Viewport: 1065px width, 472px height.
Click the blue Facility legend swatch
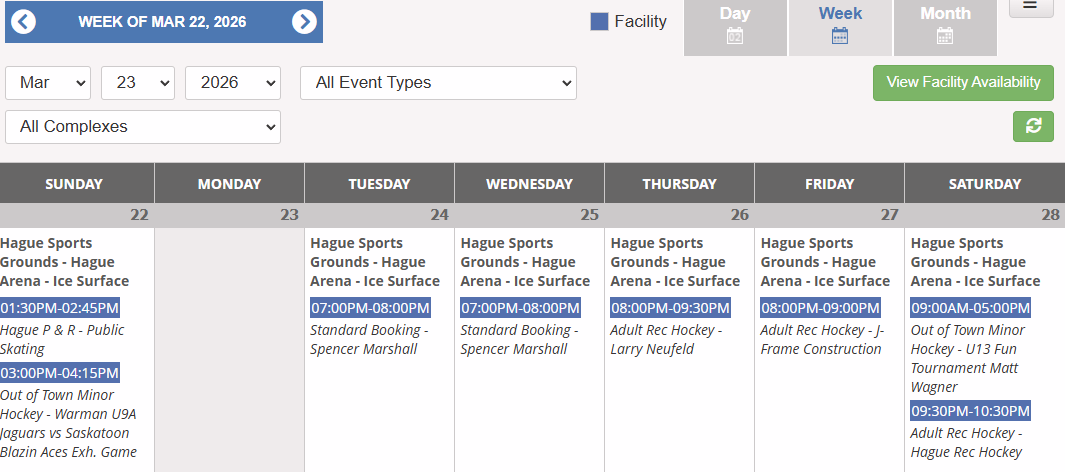(x=600, y=21)
